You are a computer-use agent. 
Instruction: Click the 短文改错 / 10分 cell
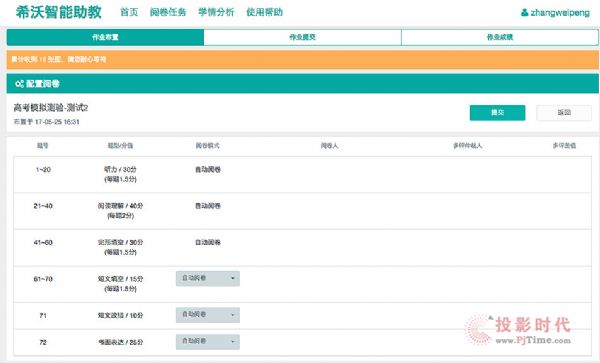pos(120,316)
